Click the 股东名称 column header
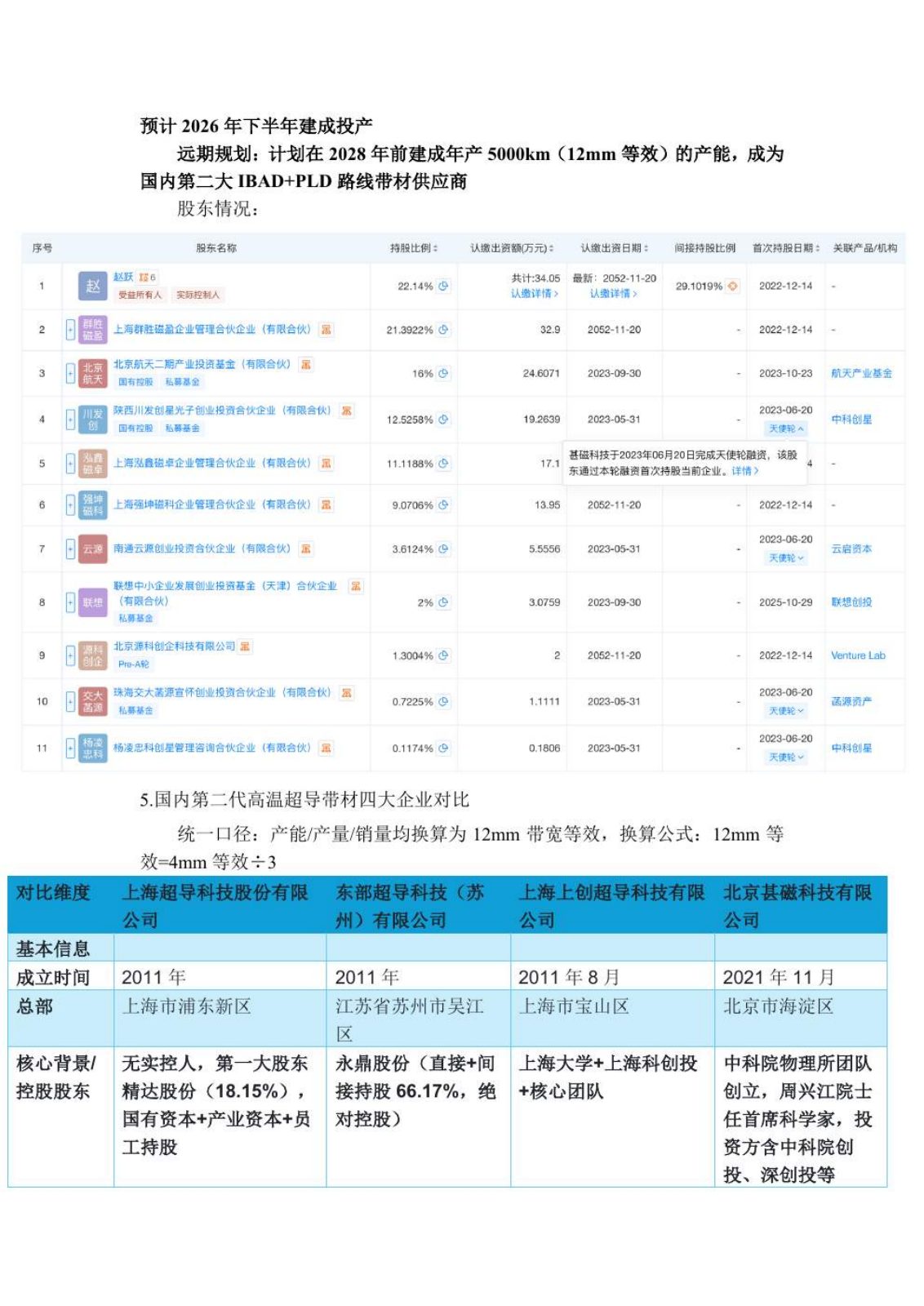 pyautogui.click(x=216, y=248)
